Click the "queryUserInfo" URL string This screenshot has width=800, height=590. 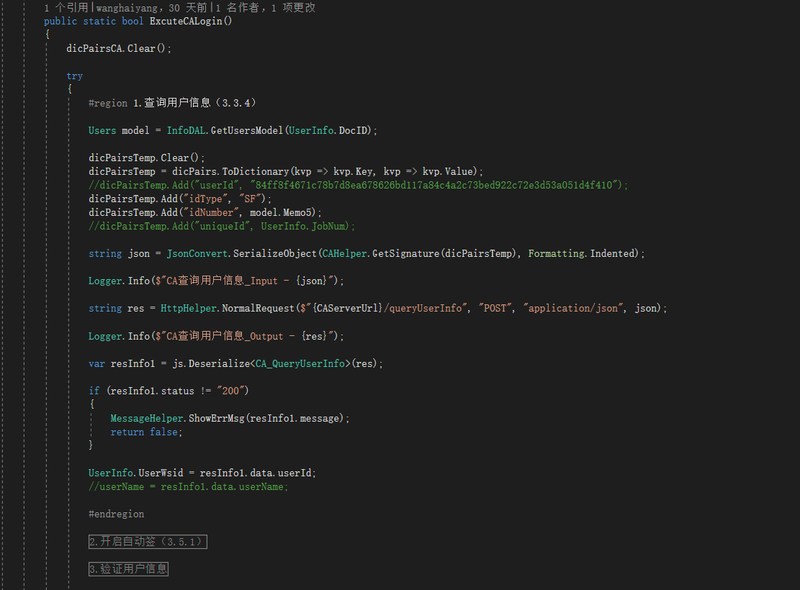pyautogui.click(x=423, y=308)
